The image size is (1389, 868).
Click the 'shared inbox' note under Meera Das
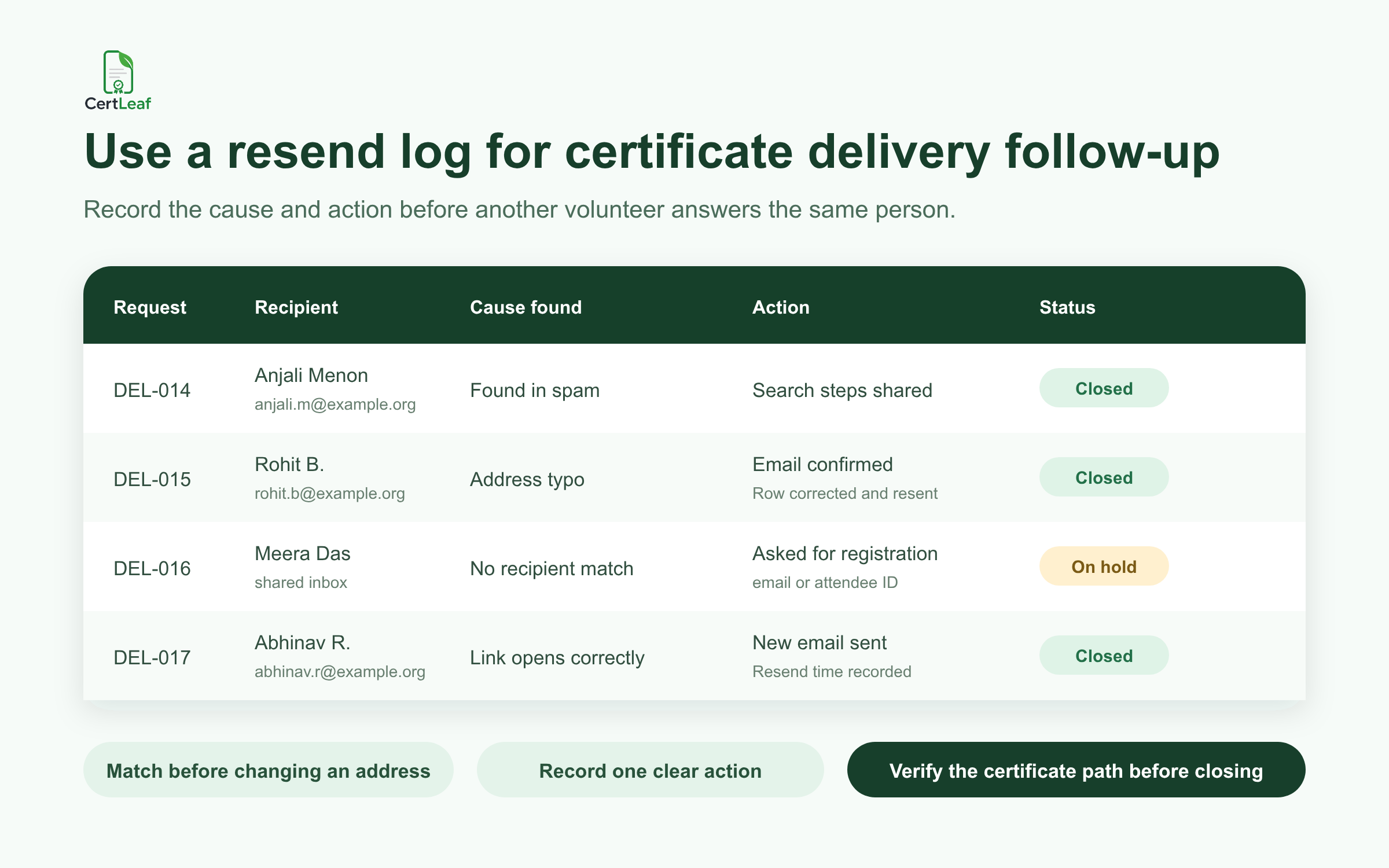[301, 583]
